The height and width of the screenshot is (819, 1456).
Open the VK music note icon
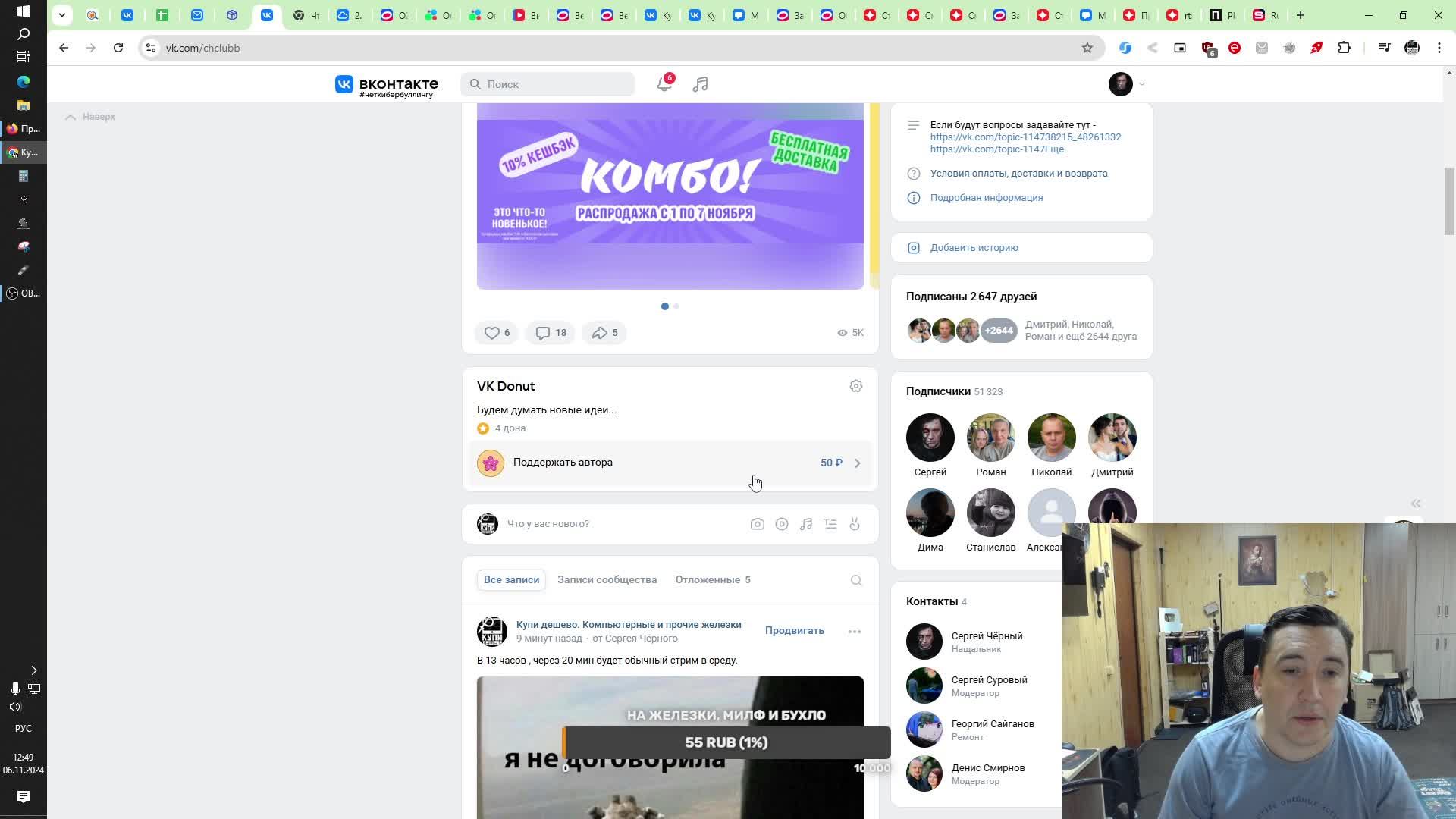click(x=700, y=84)
